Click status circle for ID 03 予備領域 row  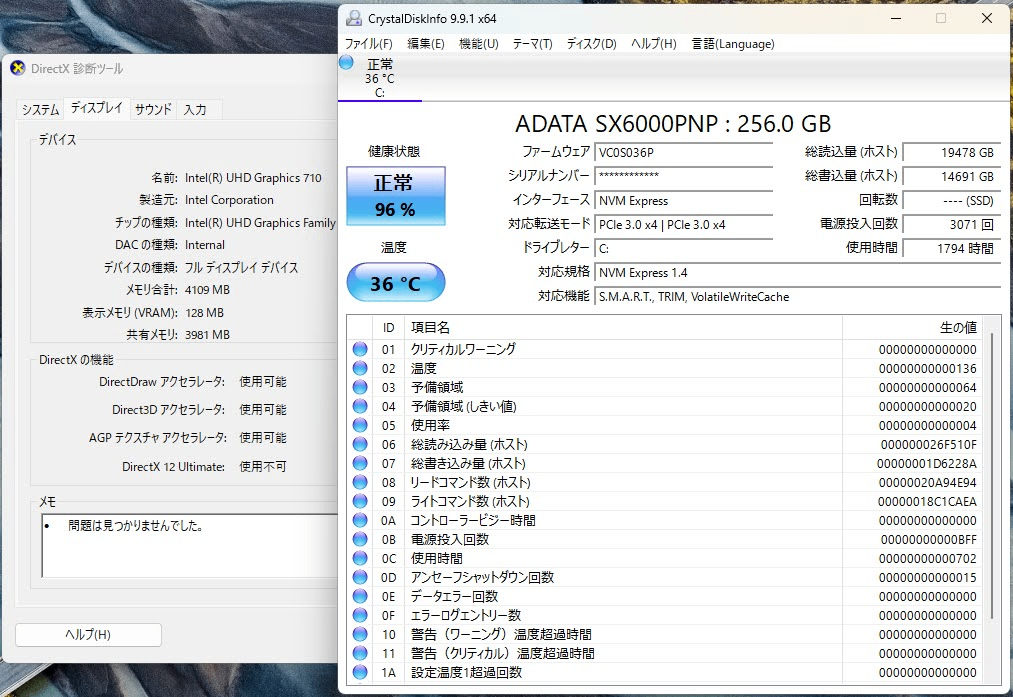click(360, 388)
